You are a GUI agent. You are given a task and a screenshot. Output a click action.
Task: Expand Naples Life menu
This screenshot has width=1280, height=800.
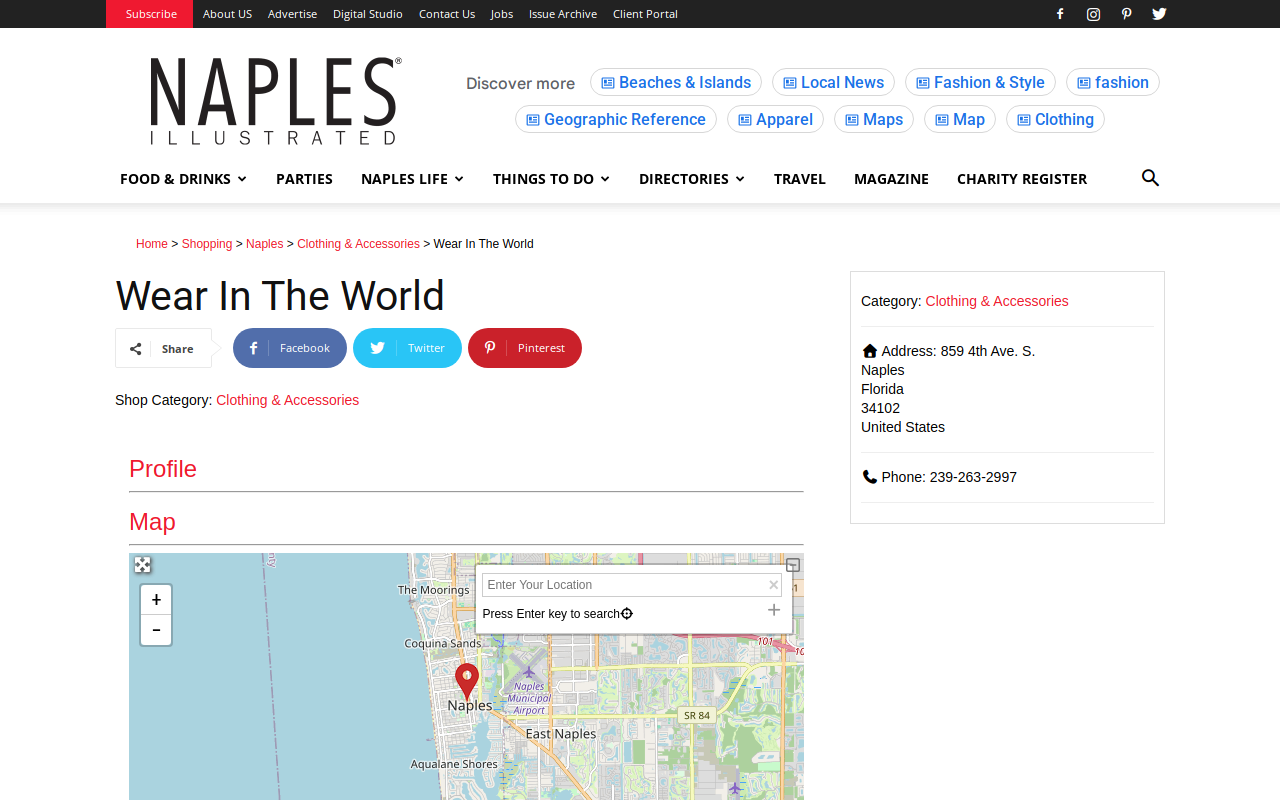coord(412,179)
